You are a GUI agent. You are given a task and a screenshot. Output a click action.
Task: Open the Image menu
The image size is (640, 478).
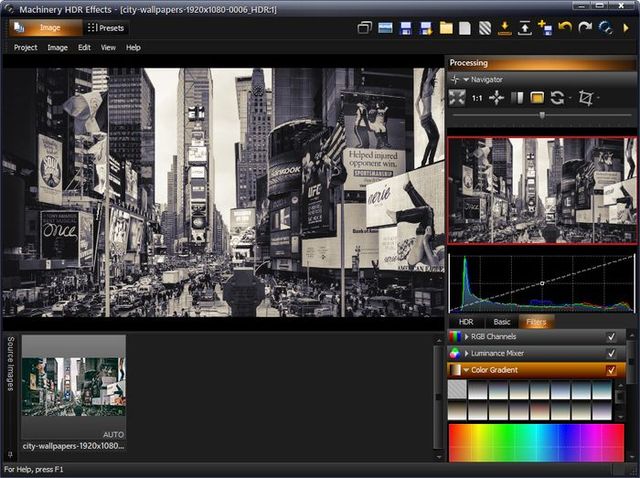(57, 47)
